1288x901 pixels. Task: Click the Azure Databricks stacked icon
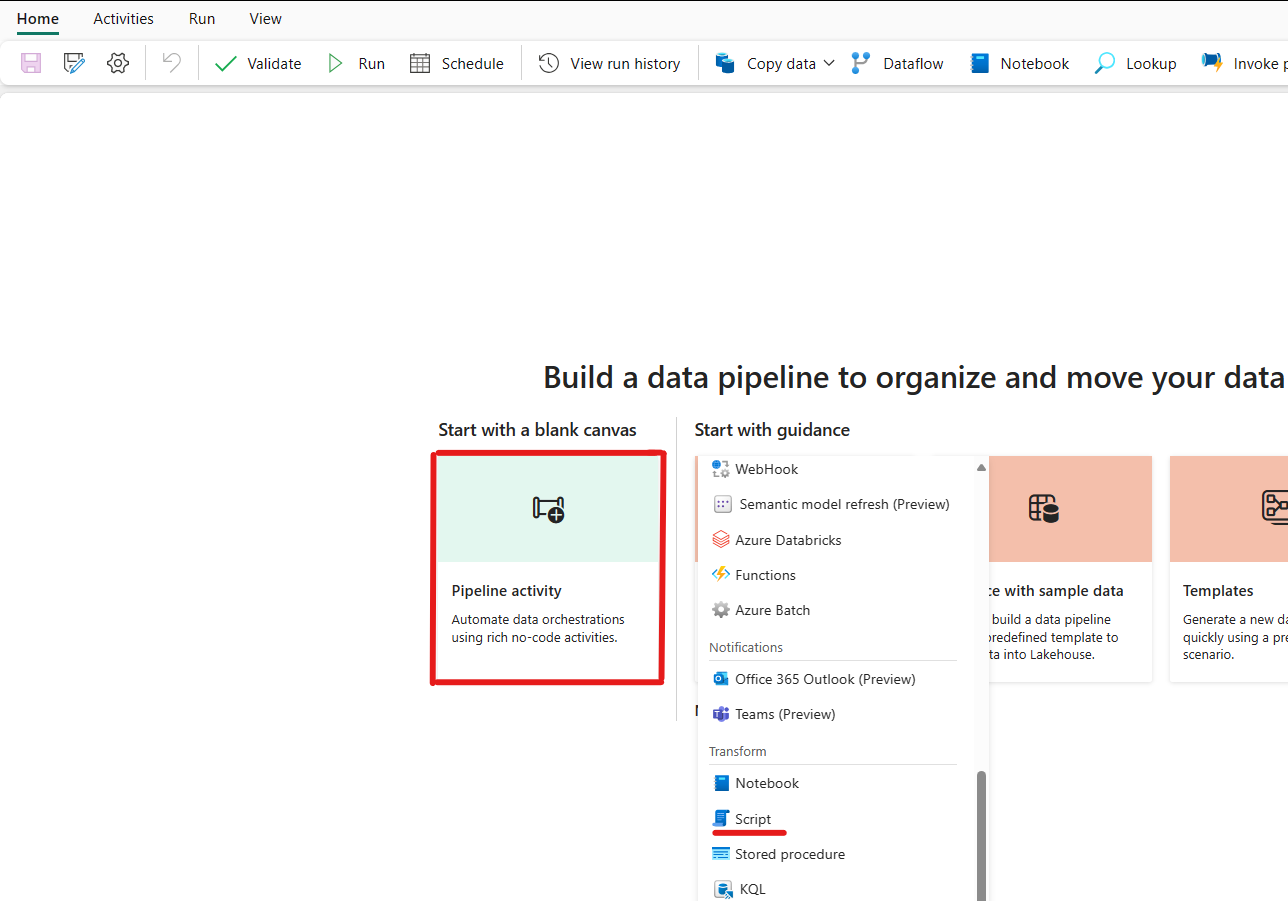pyautogui.click(x=721, y=540)
